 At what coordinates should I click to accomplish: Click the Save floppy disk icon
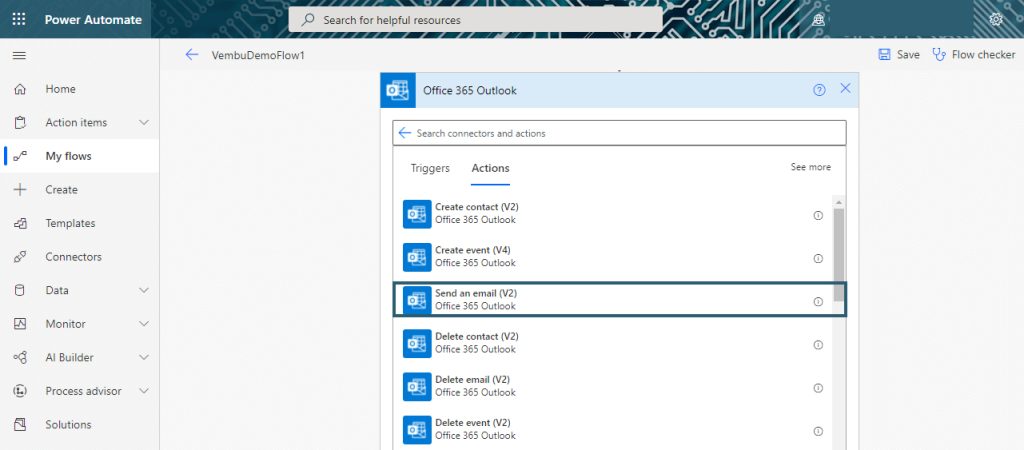884,55
